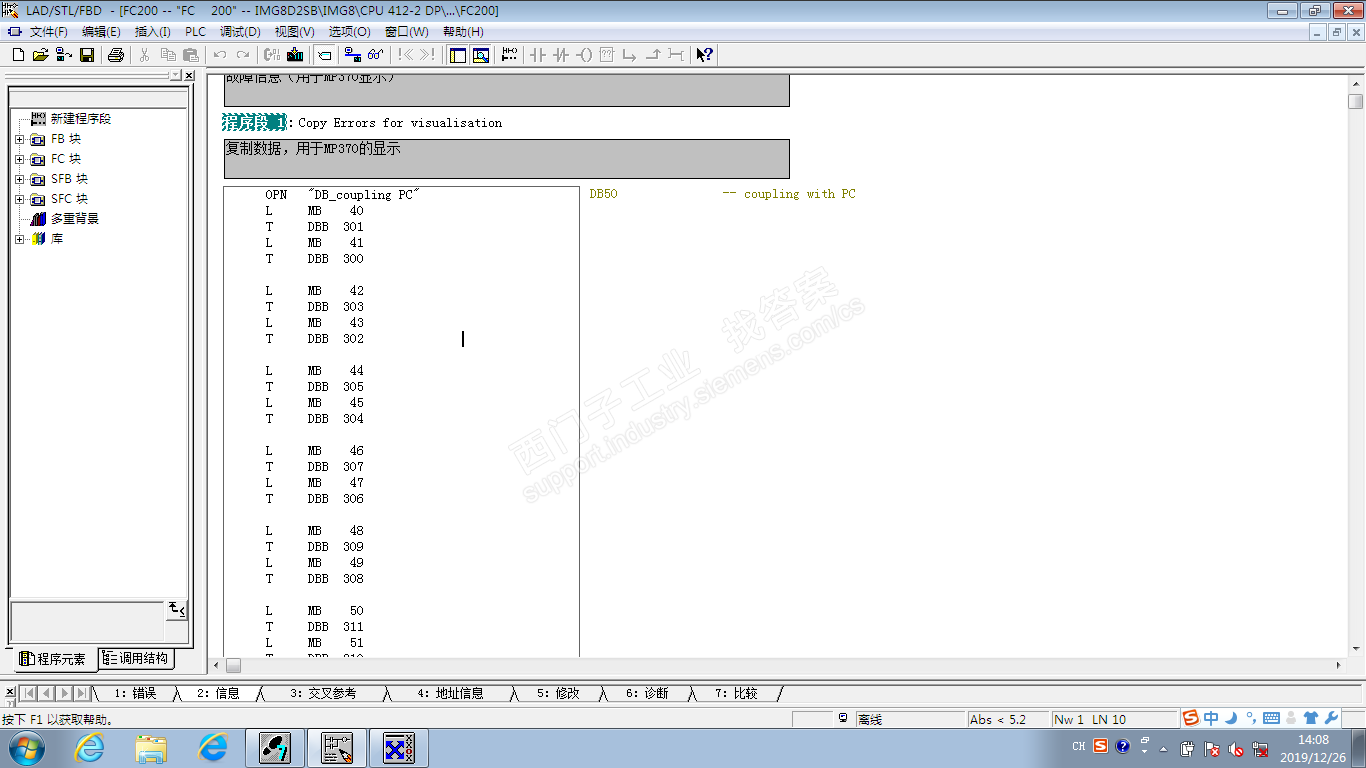Click the Redo arrow icon

(242, 55)
